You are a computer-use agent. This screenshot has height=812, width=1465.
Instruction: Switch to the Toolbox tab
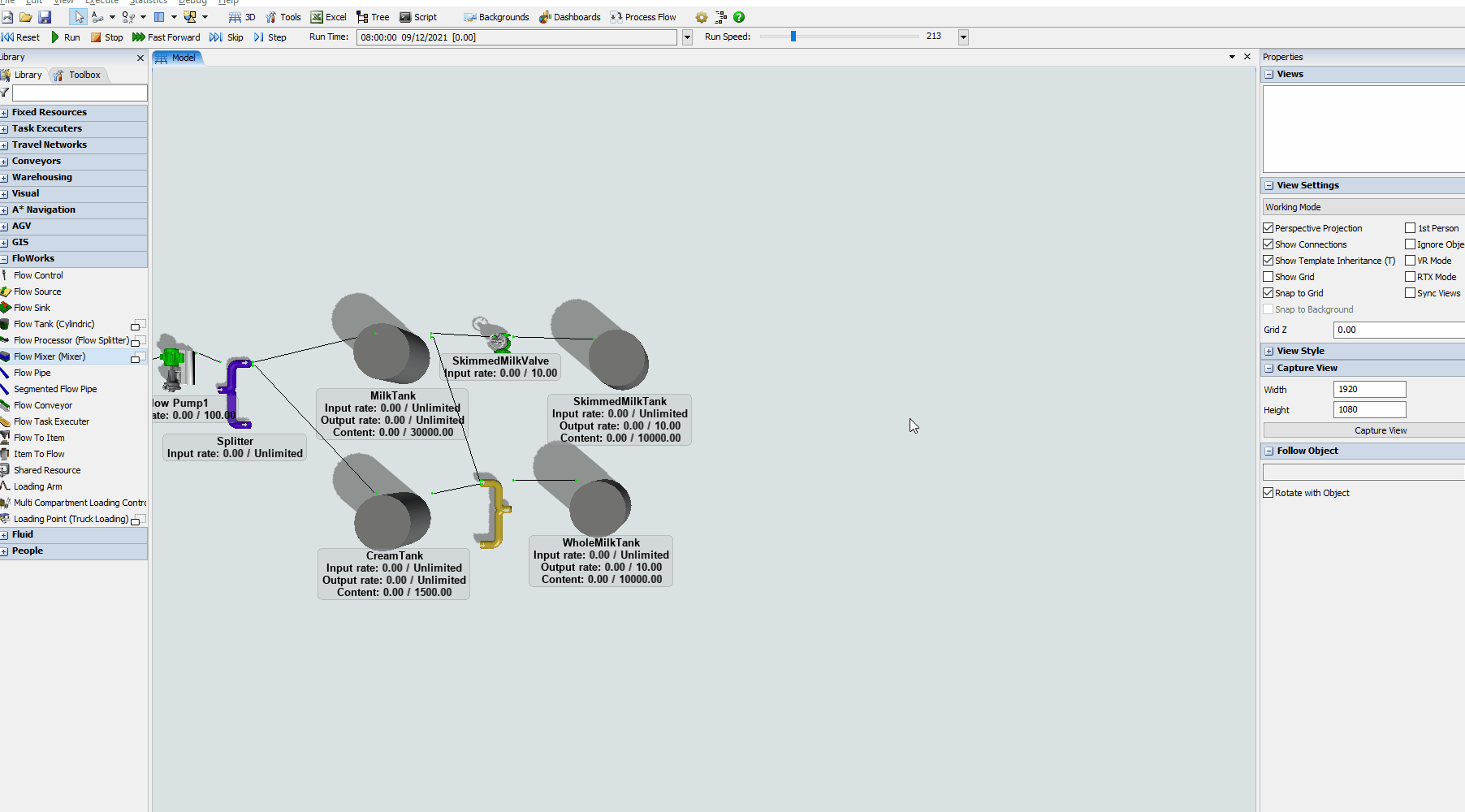pos(77,75)
